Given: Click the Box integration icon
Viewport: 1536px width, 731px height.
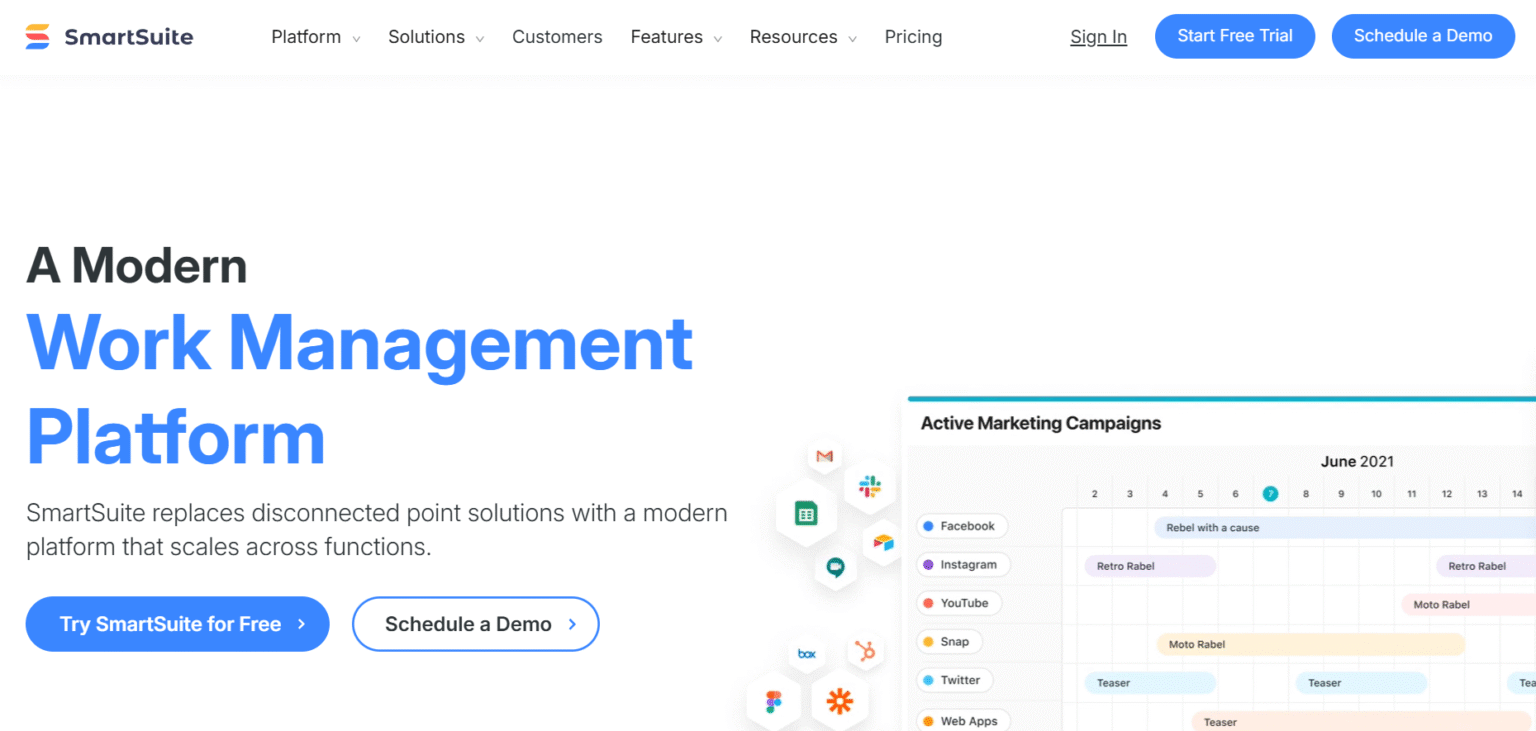Looking at the screenshot, I should (806, 654).
